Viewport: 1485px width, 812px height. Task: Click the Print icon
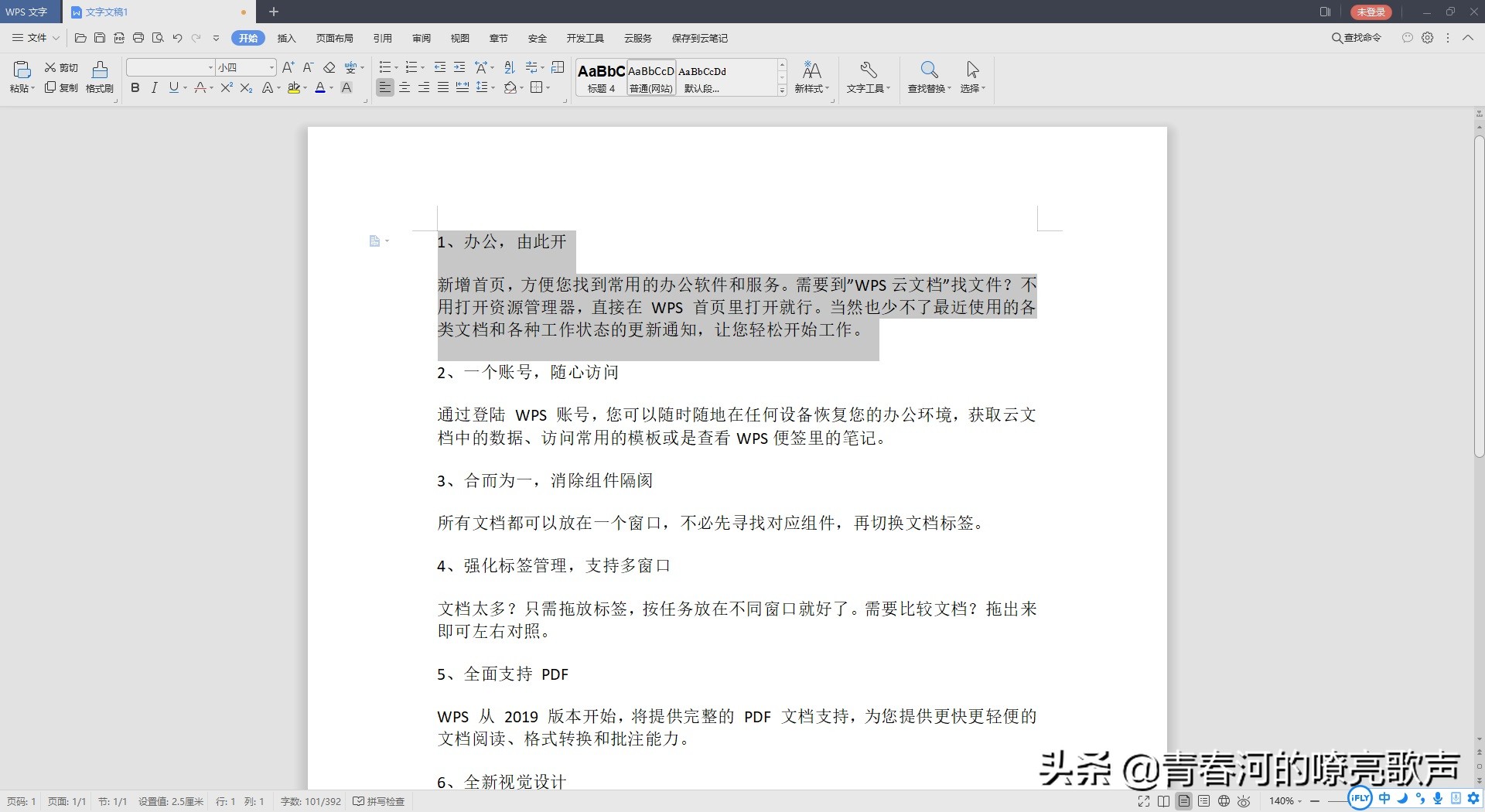[x=138, y=38]
